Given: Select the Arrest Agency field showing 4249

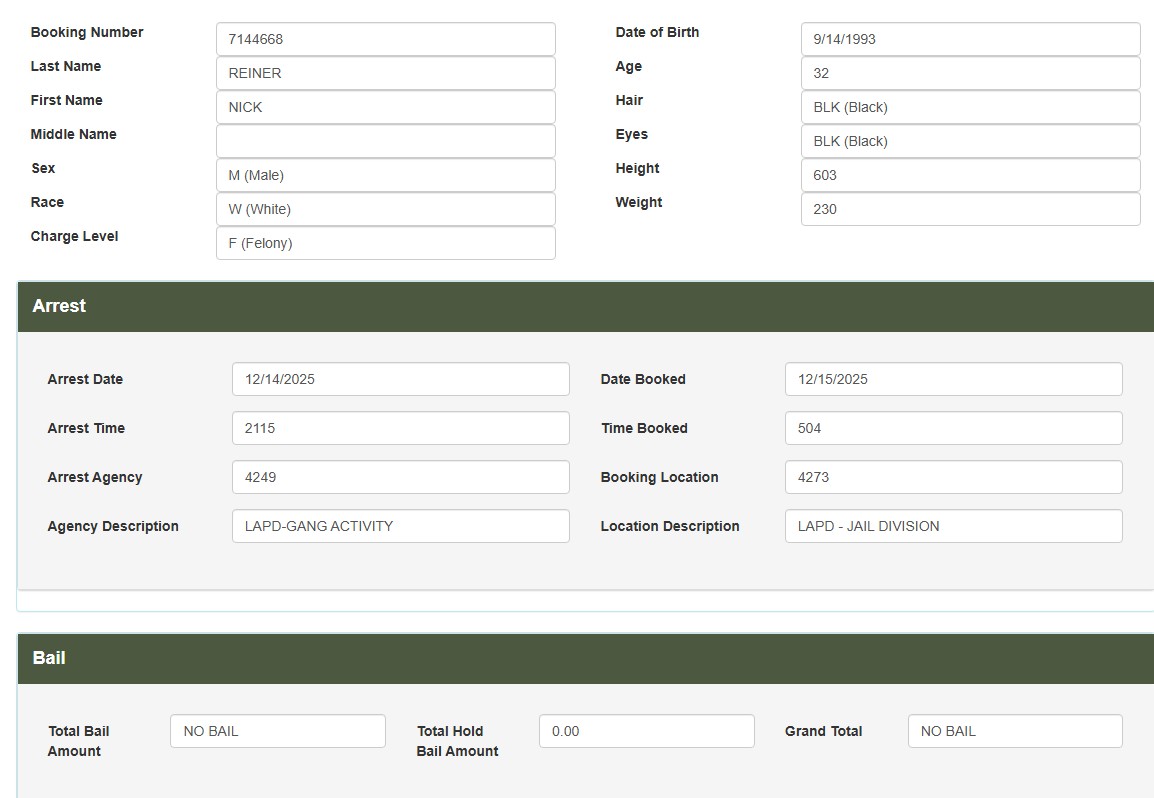Looking at the screenshot, I should click(400, 477).
